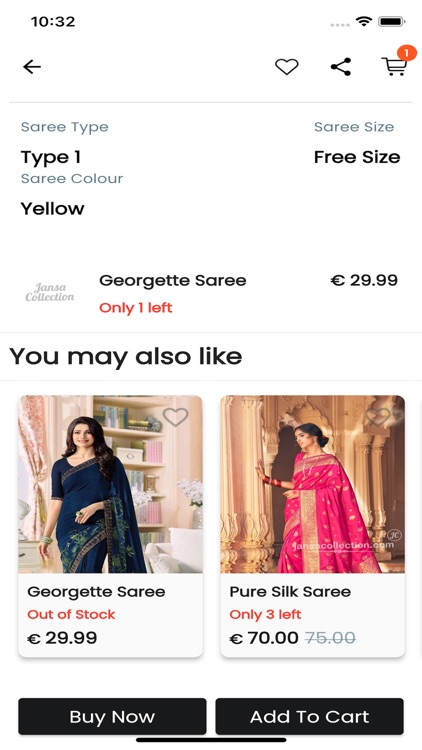Favorite the pink Pure Silk Saree heart icon
Image resolution: width=422 pixels, height=750 pixels.
click(x=378, y=417)
